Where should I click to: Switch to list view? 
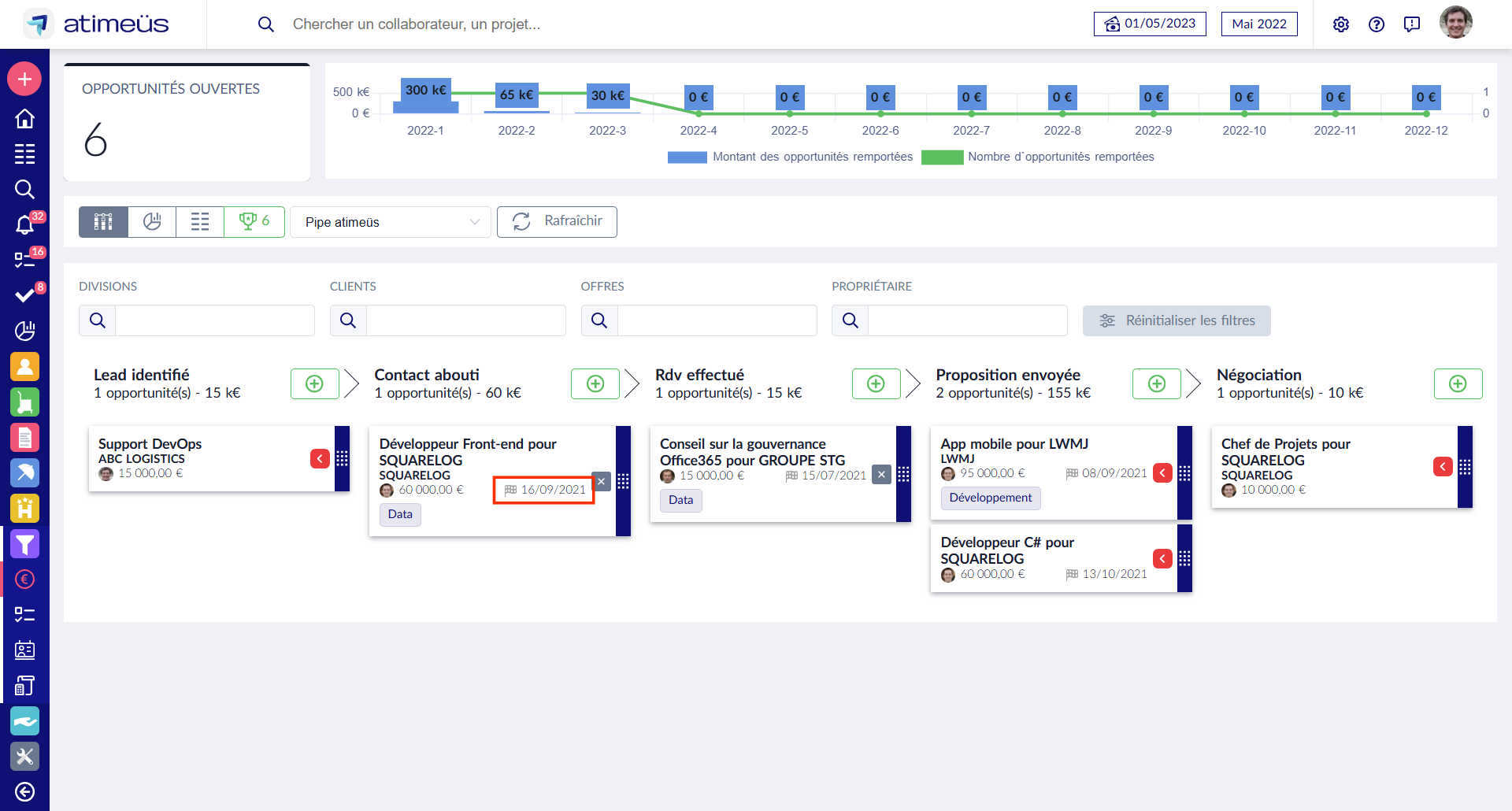(200, 222)
